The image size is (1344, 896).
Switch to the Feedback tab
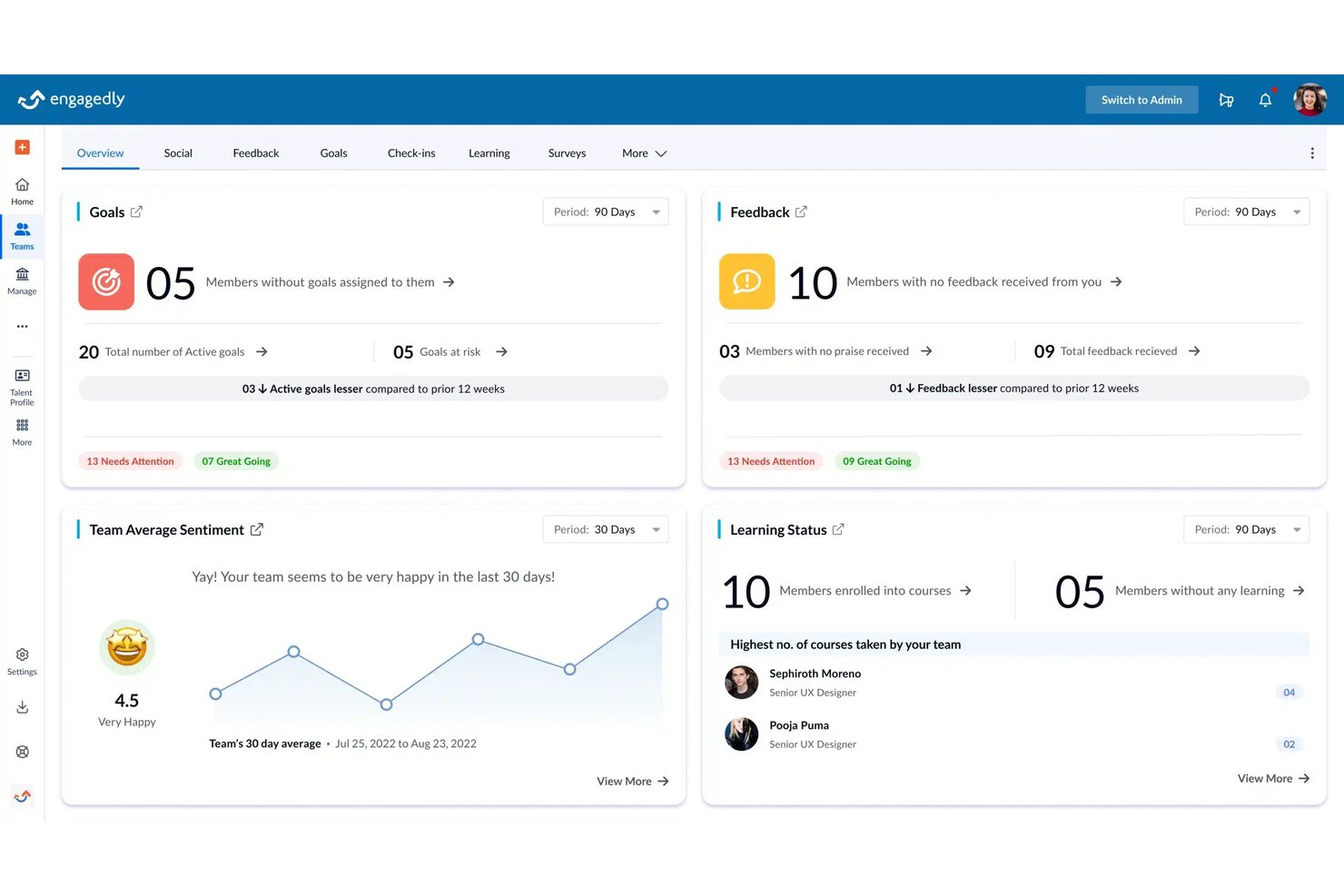(256, 153)
